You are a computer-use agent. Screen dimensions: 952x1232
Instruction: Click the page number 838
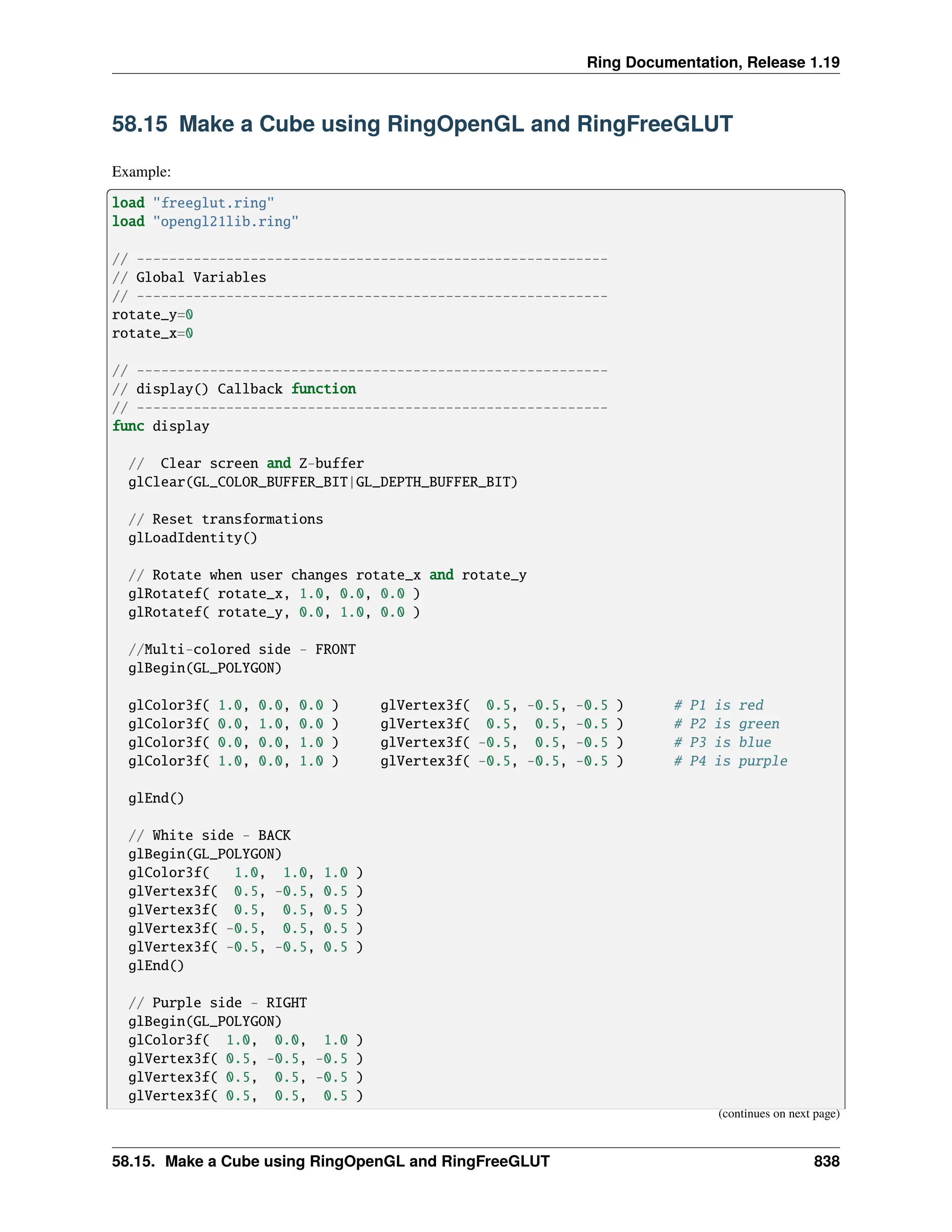click(827, 1161)
